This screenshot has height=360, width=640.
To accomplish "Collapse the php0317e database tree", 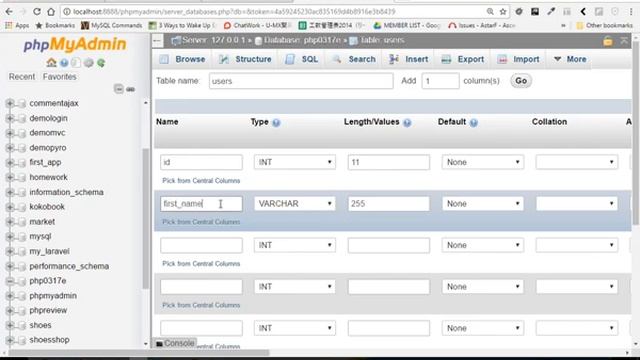I will (x=10, y=281).
